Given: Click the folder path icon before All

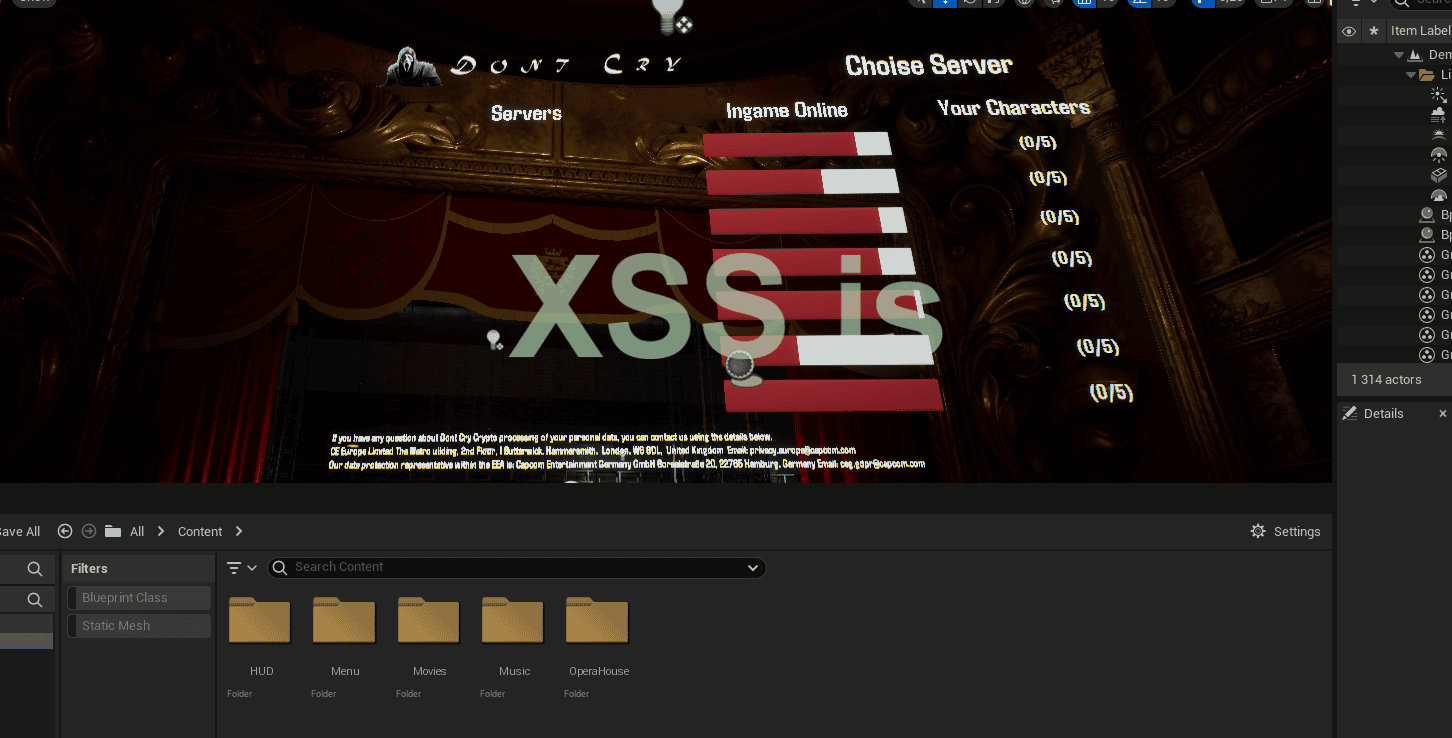Looking at the screenshot, I should coord(113,532).
